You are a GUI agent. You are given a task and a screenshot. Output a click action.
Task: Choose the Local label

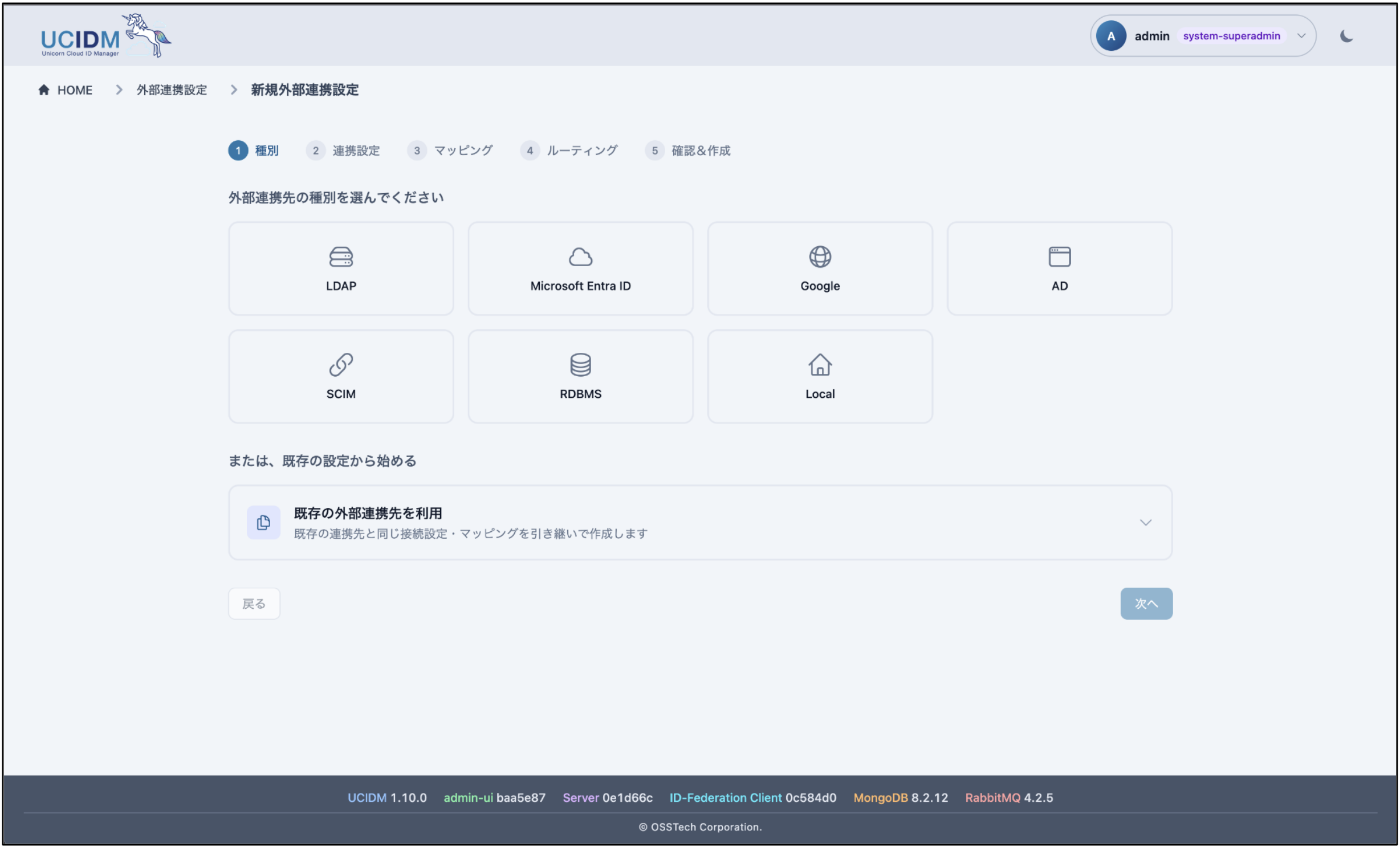[x=820, y=394]
